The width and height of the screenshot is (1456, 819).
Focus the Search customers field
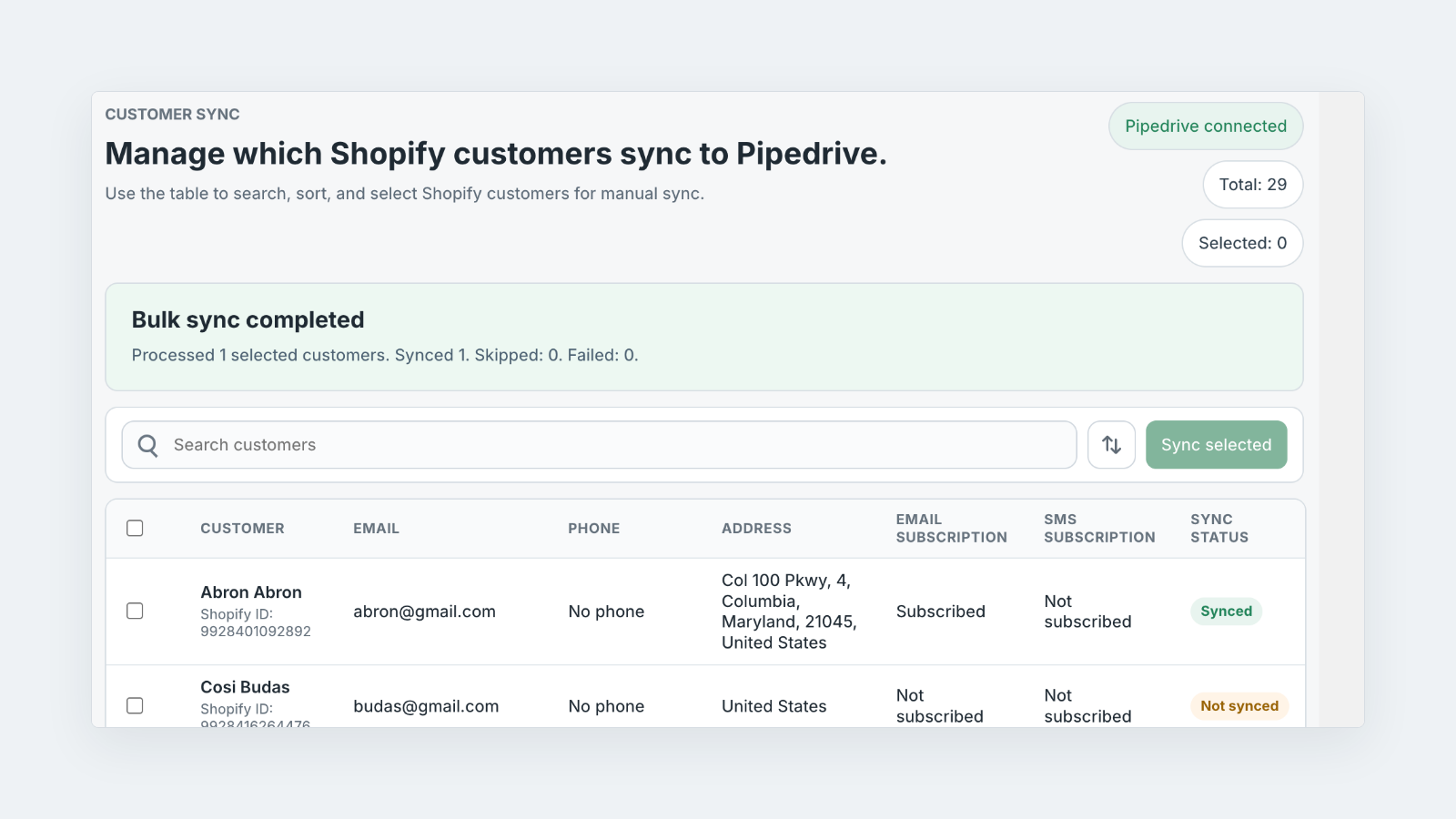click(599, 445)
